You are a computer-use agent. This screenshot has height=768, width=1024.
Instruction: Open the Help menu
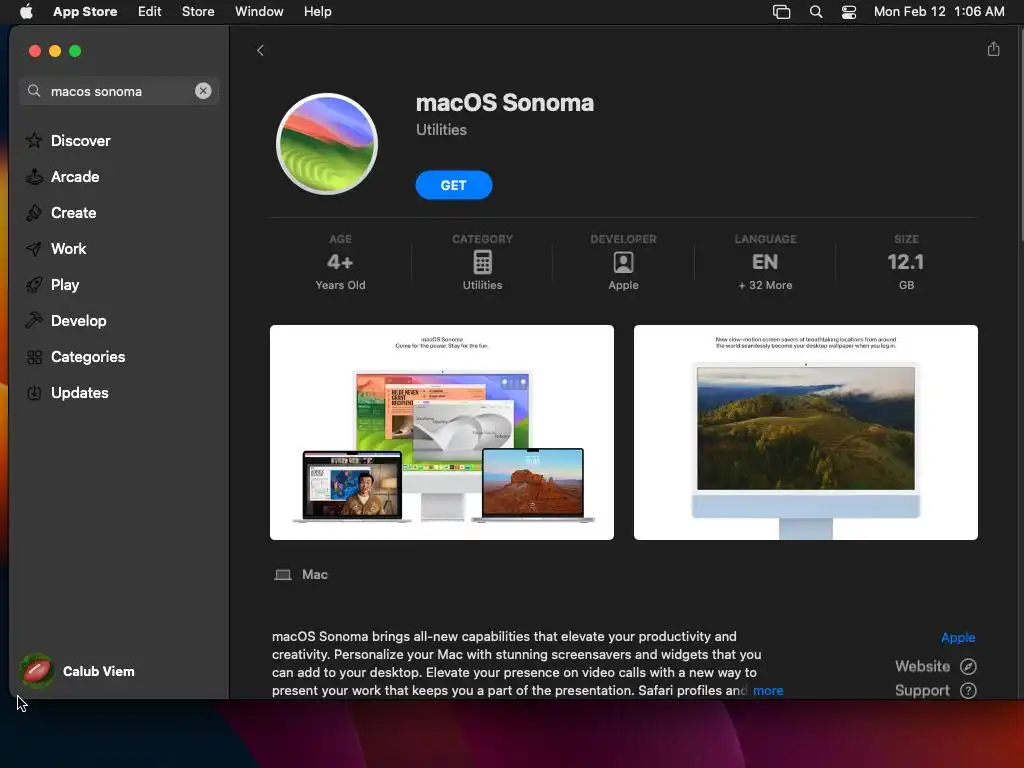coord(317,11)
